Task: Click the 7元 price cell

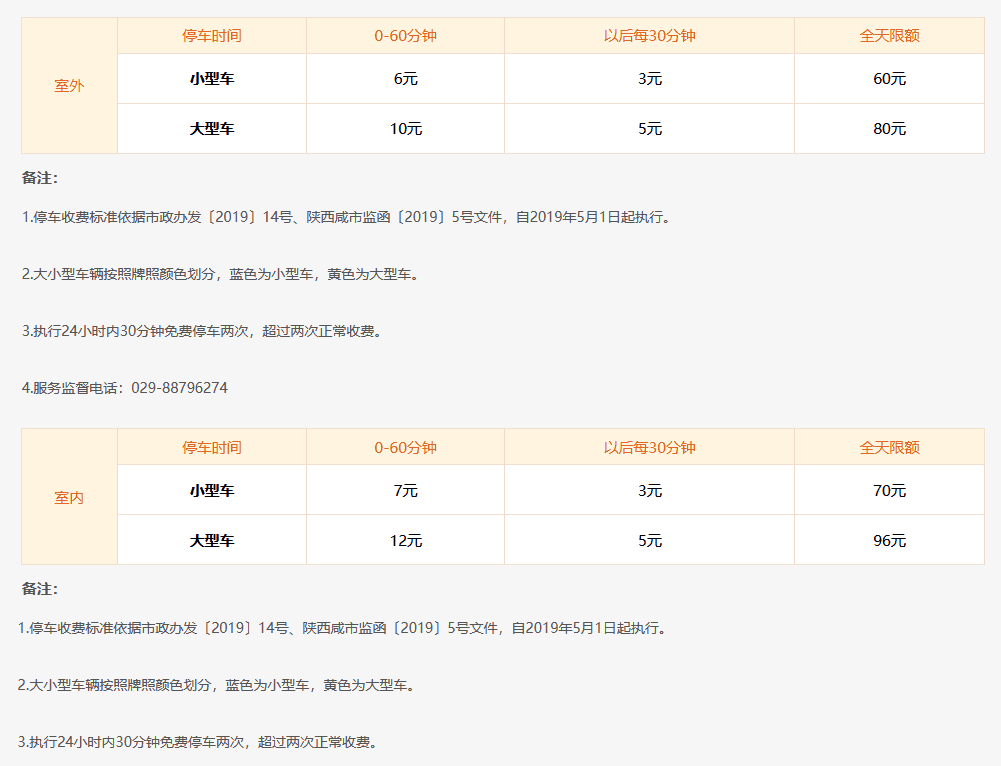Action: [x=405, y=490]
